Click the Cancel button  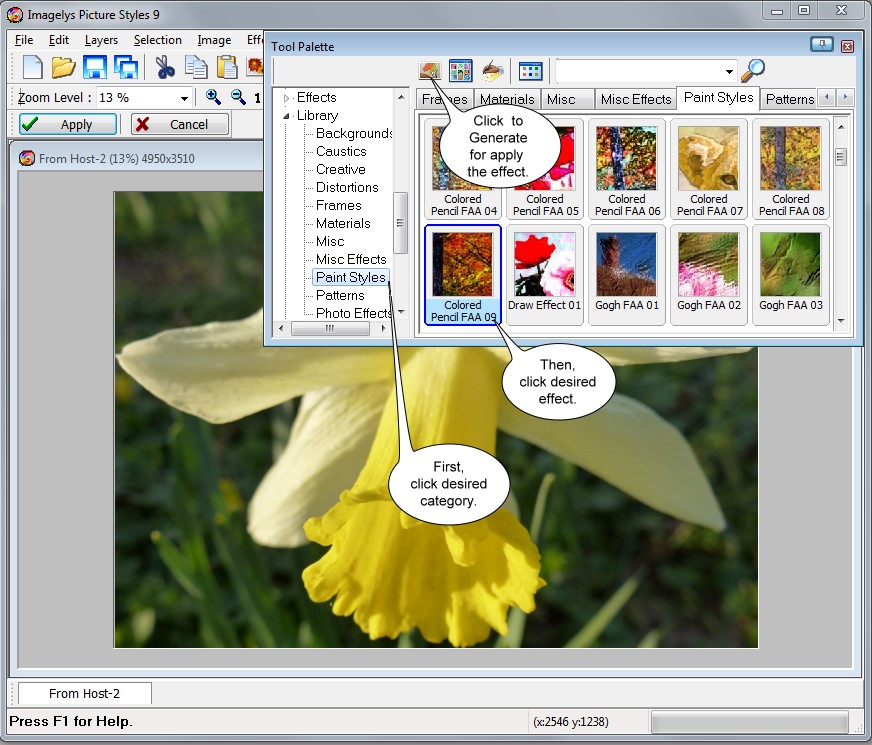pos(180,125)
